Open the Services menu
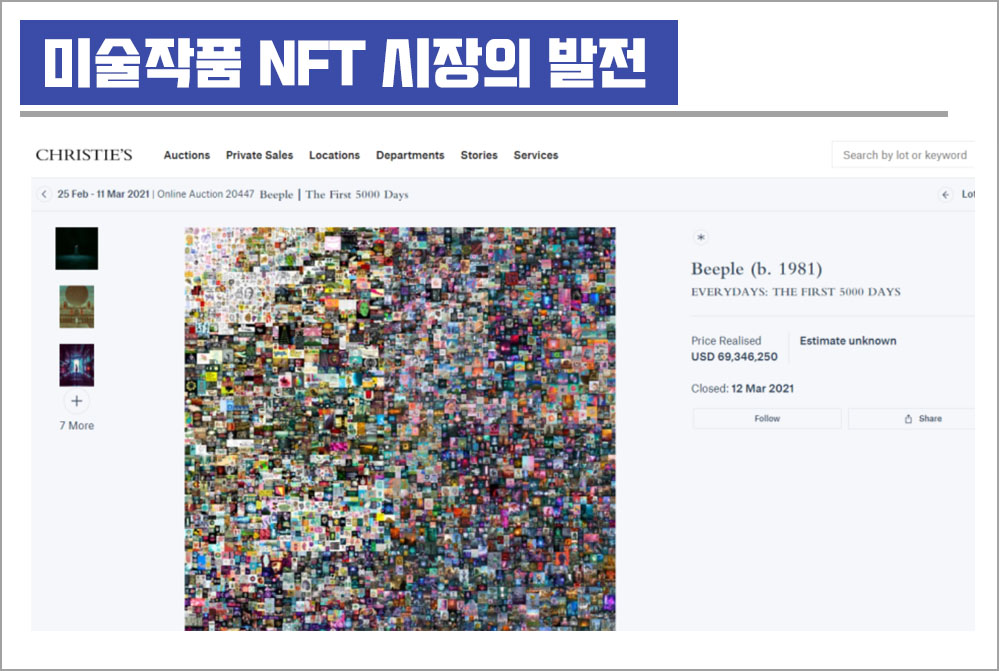This screenshot has height=671, width=1000. 536,155
